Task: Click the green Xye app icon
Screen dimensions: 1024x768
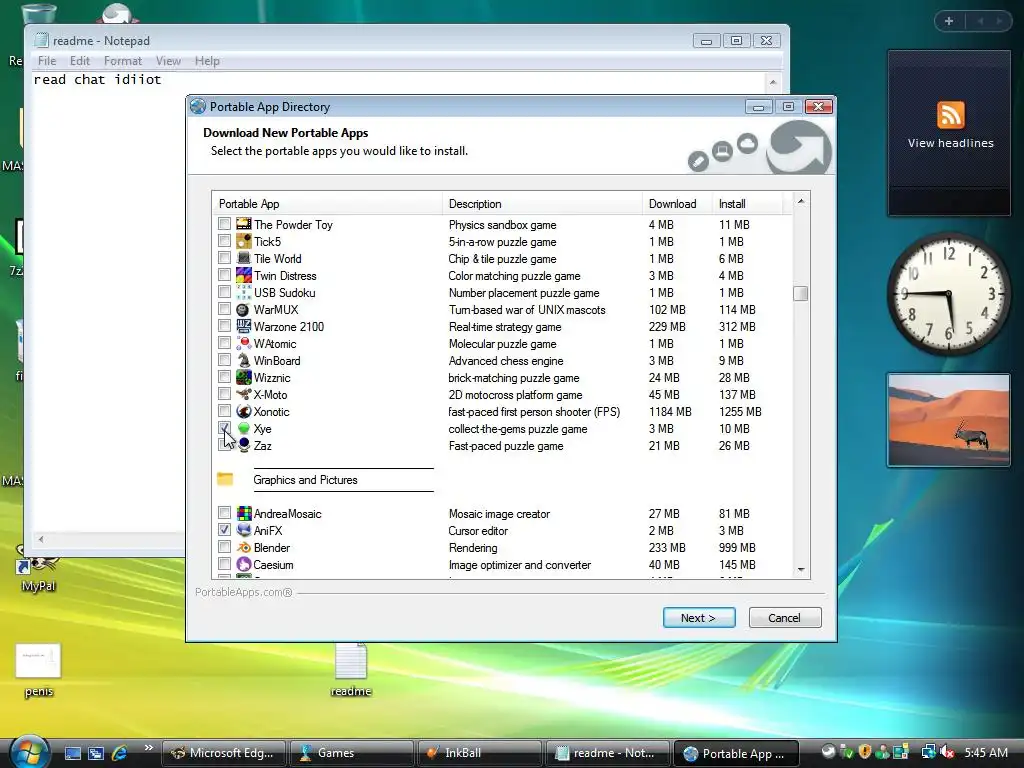Action: pyautogui.click(x=244, y=428)
